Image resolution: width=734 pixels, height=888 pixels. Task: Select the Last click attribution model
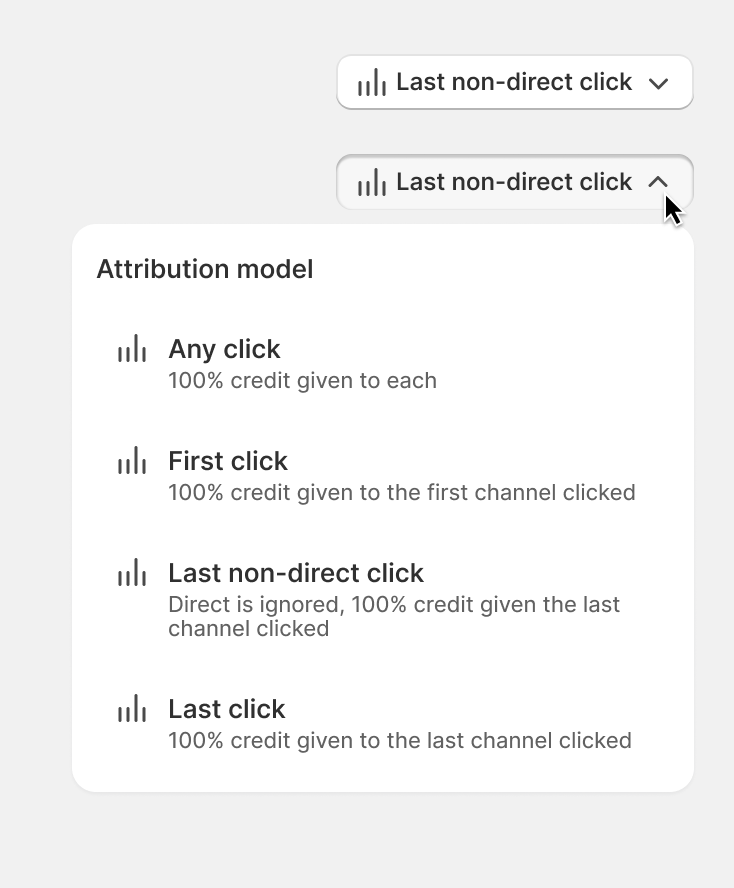(x=227, y=709)
